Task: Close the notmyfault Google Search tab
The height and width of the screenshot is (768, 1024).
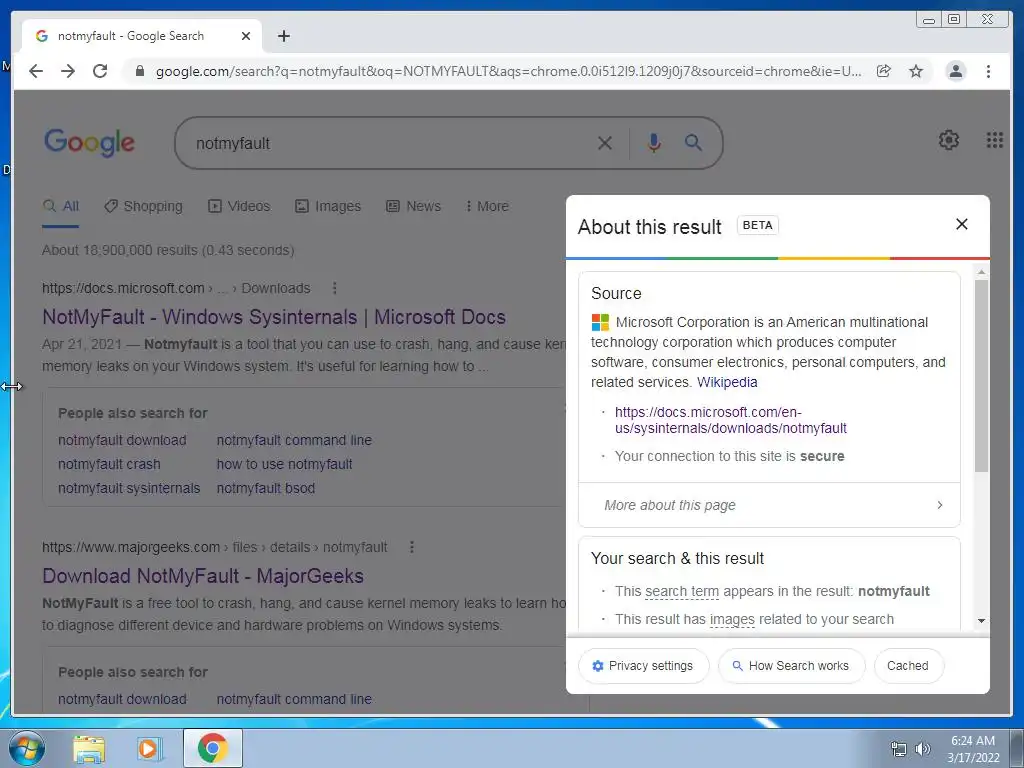Action: pyautogui.click(x=246, y=36)
